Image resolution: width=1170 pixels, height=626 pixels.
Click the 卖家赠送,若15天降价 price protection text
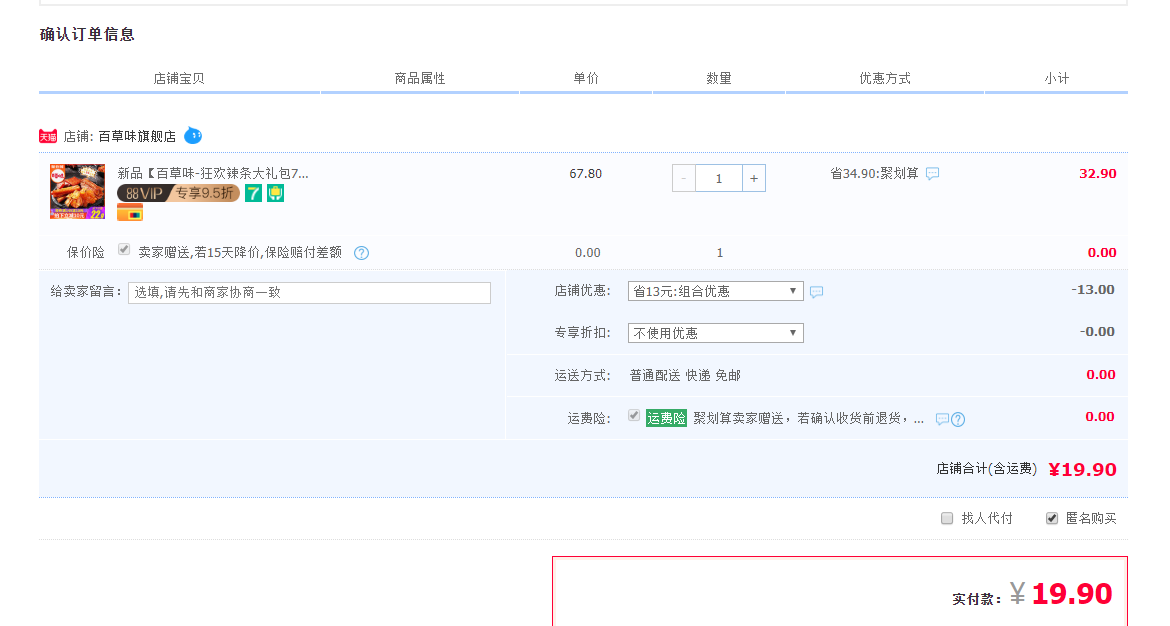(x=240, y=252)
